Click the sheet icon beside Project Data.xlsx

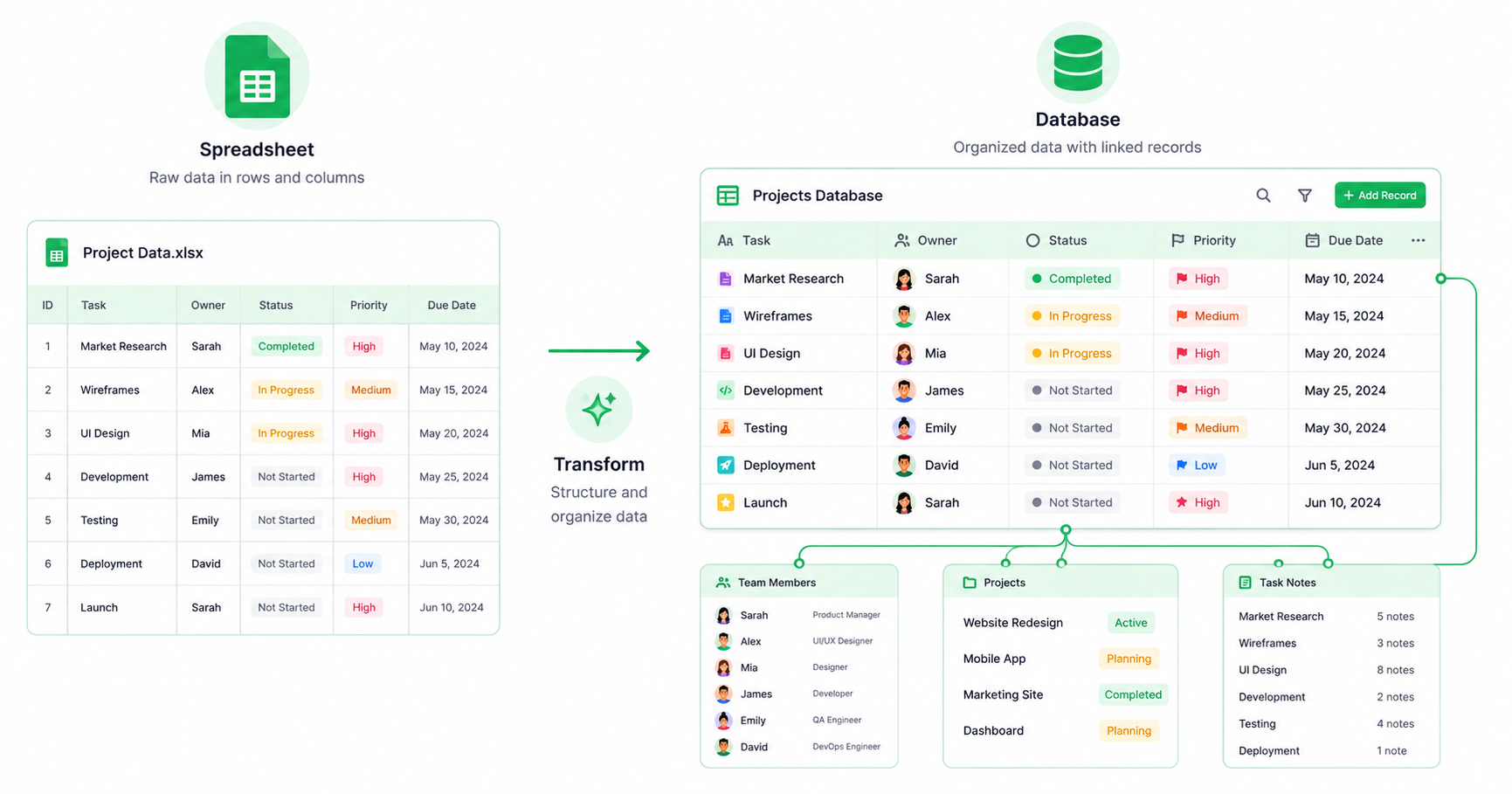57,252
